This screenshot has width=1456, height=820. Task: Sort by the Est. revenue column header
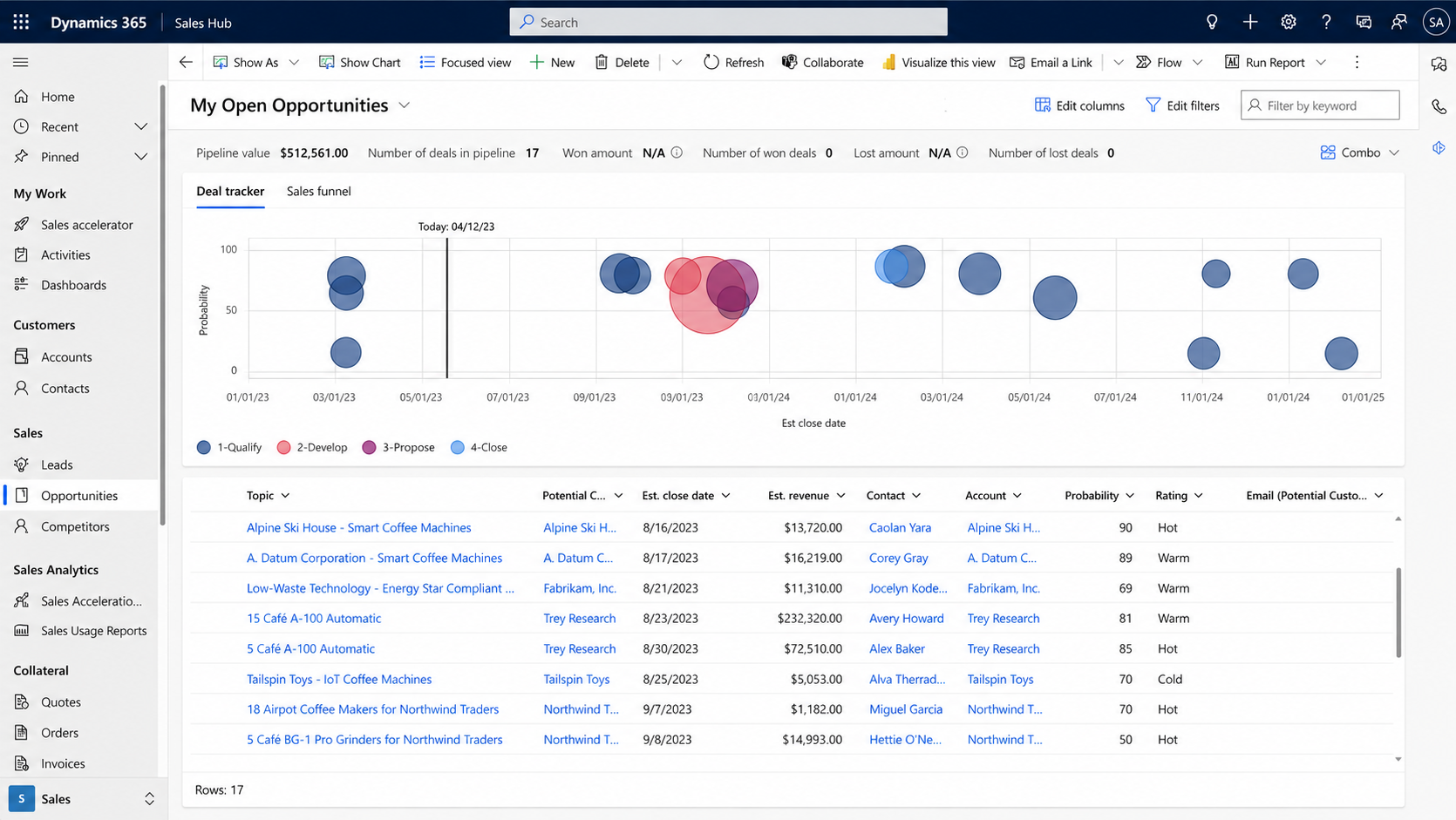point(806,495)
